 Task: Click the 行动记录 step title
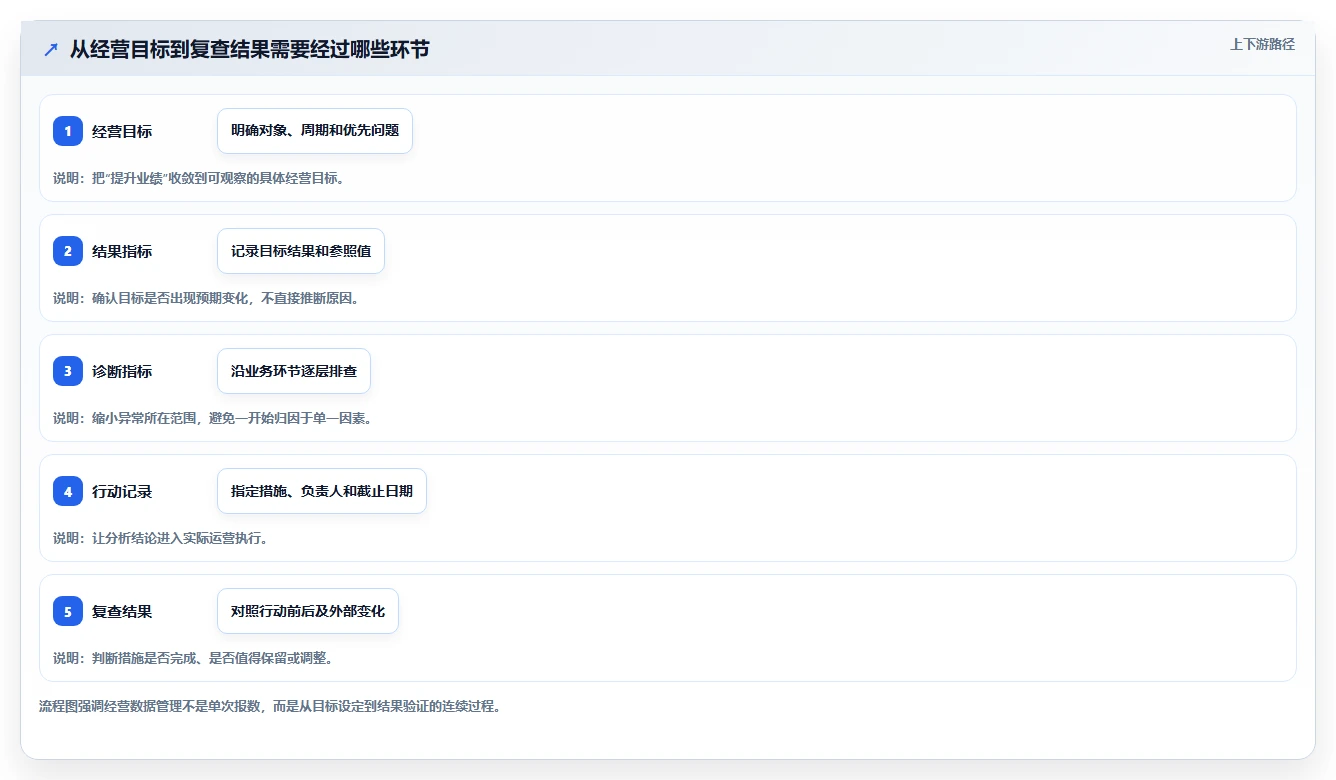tap(122, 491)
